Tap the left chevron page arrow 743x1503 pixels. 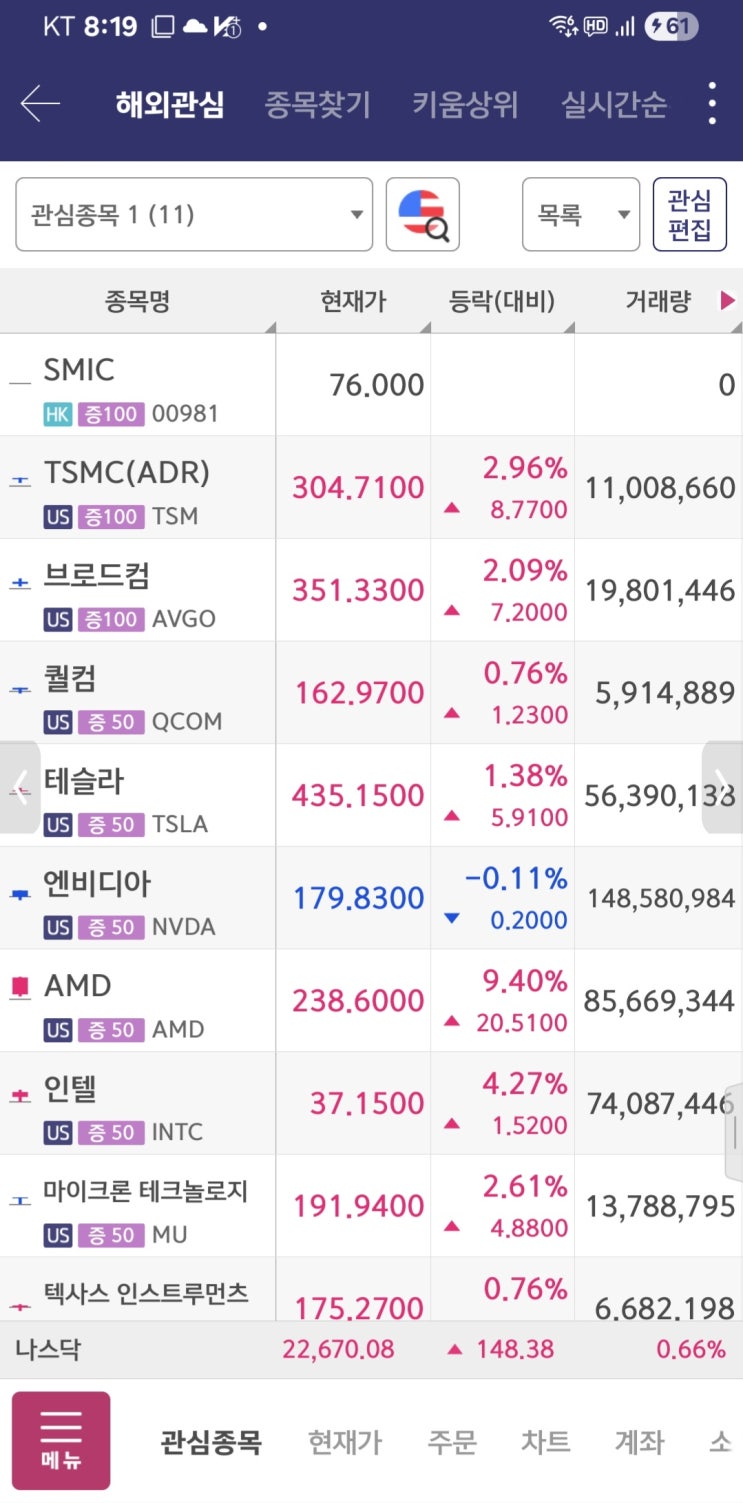pos(19,787)
